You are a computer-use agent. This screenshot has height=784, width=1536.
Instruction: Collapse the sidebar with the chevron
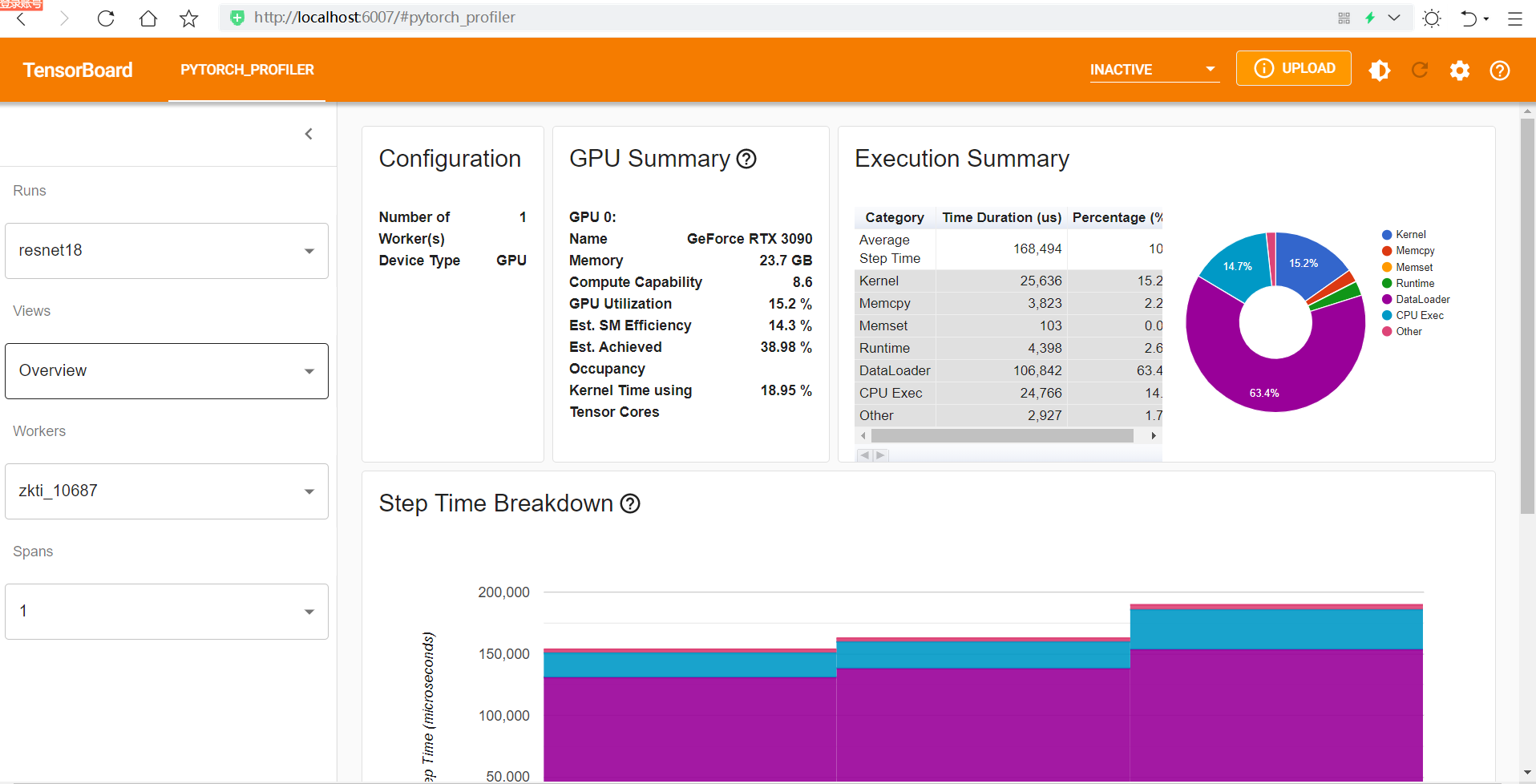(309, 134)
